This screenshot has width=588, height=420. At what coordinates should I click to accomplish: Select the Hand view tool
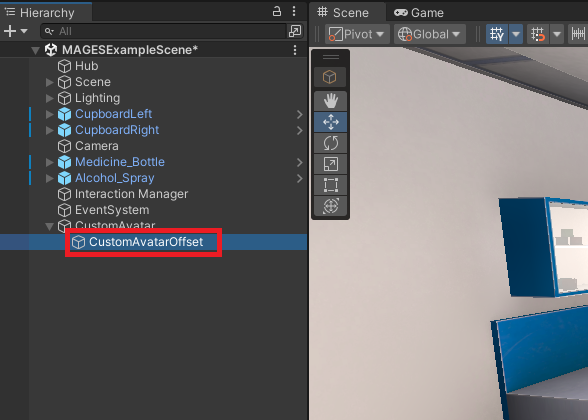(330, 101)
